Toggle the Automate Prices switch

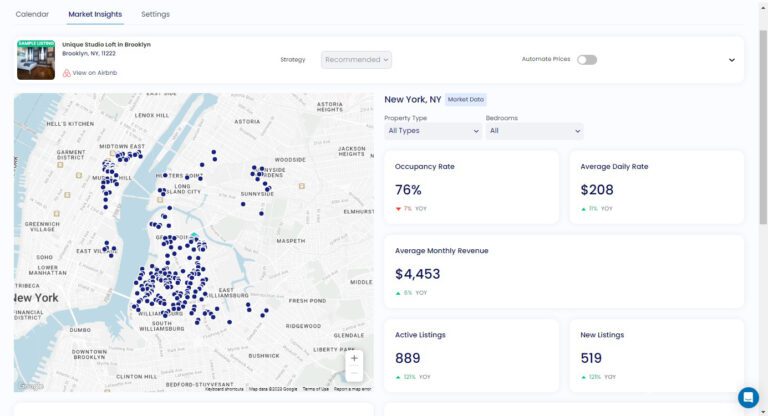[586, 60]
